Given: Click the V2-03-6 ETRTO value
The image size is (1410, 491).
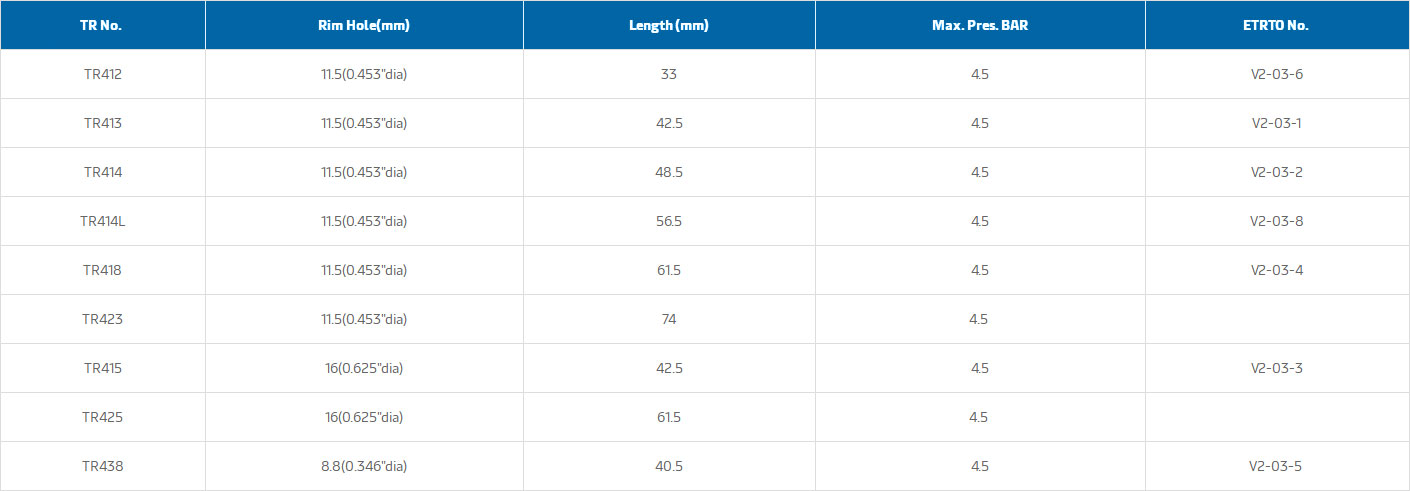Looking at the screenshot, I should [x=1277, y=74].
